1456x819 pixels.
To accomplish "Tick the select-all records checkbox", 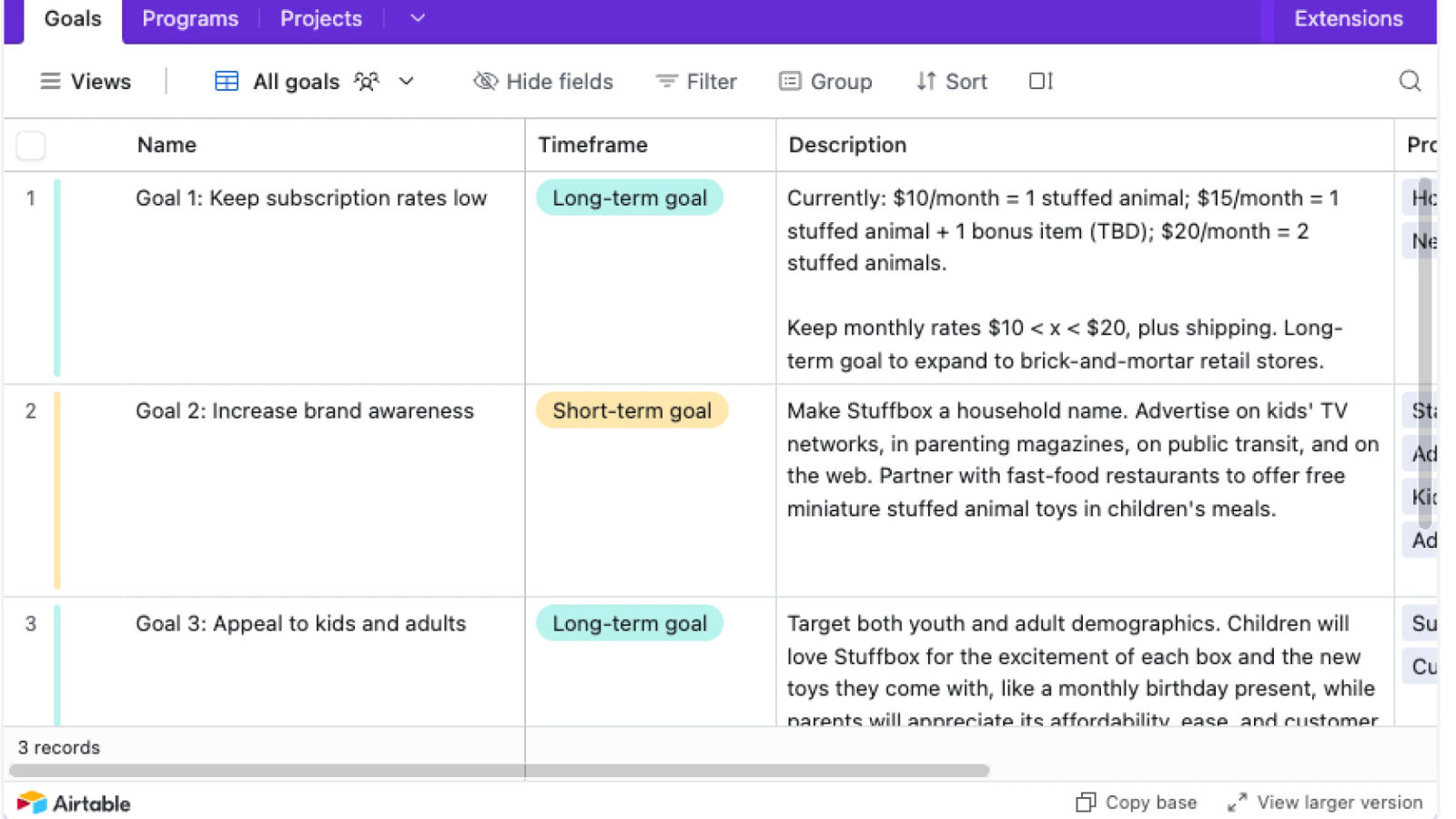I will (x=31, y=146).
